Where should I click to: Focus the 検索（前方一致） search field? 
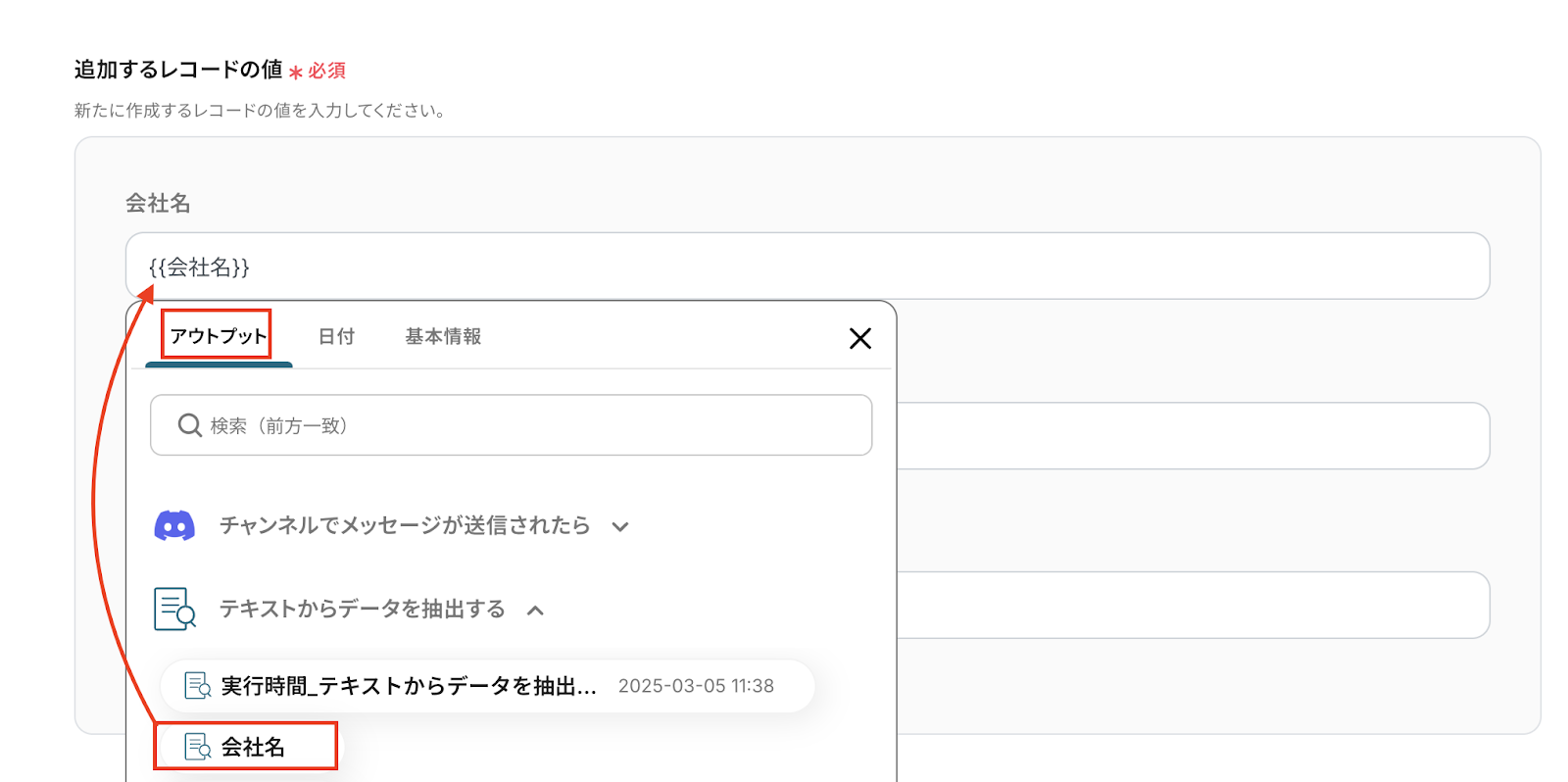pos(529,425)
